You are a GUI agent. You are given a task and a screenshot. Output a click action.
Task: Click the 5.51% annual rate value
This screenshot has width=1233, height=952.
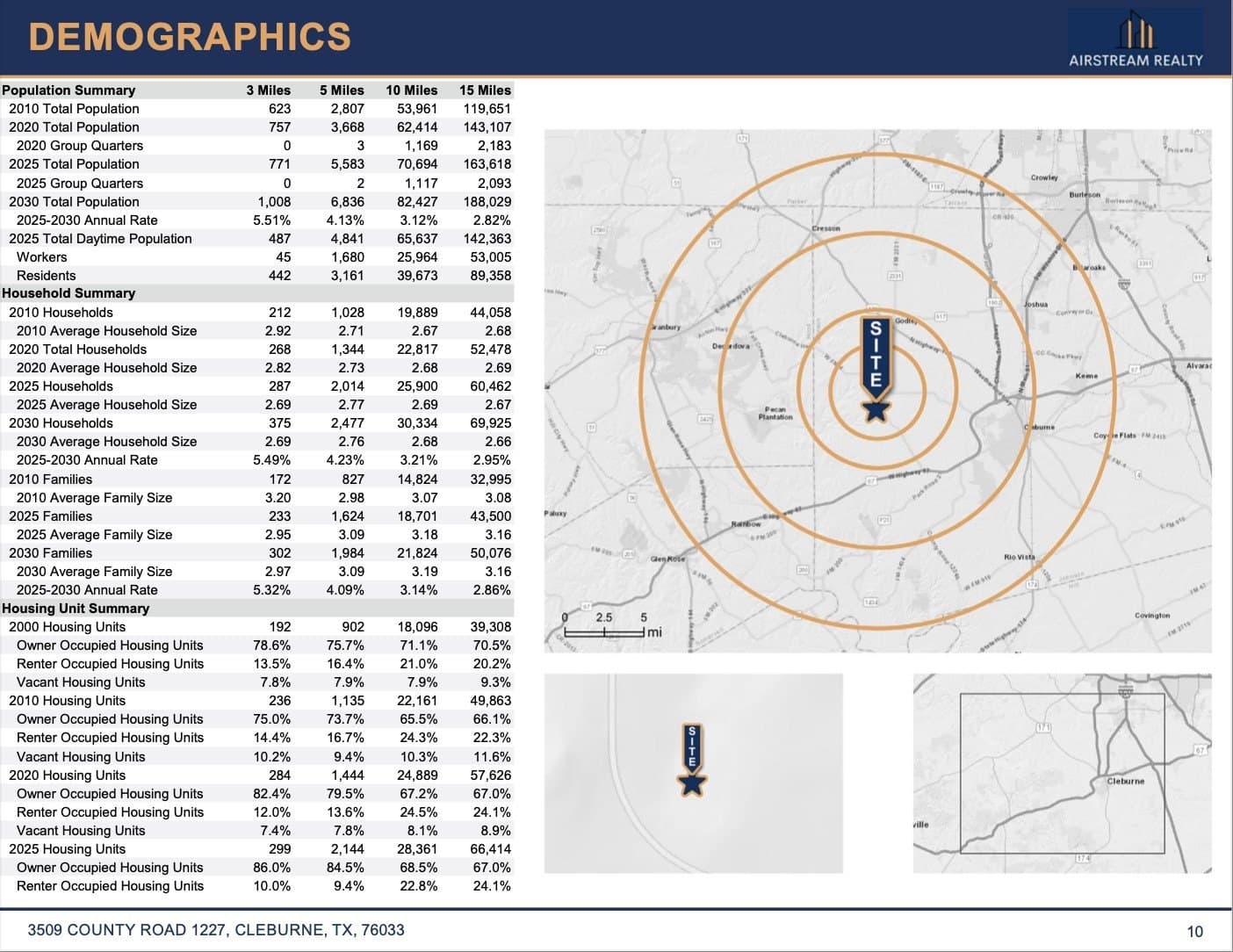click(271, 220)
